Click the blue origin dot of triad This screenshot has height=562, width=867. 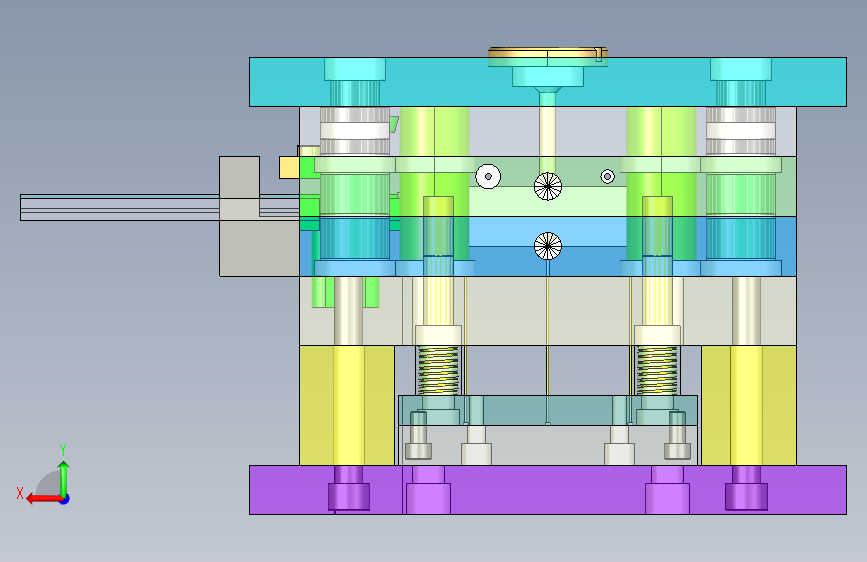coord(65,499)
